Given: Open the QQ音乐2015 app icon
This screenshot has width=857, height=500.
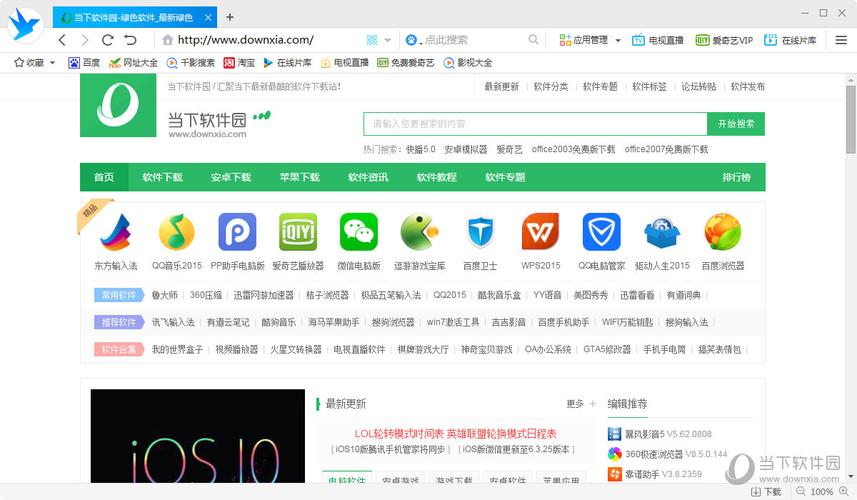Looking at the screenshot, I should tap(177, 233).
